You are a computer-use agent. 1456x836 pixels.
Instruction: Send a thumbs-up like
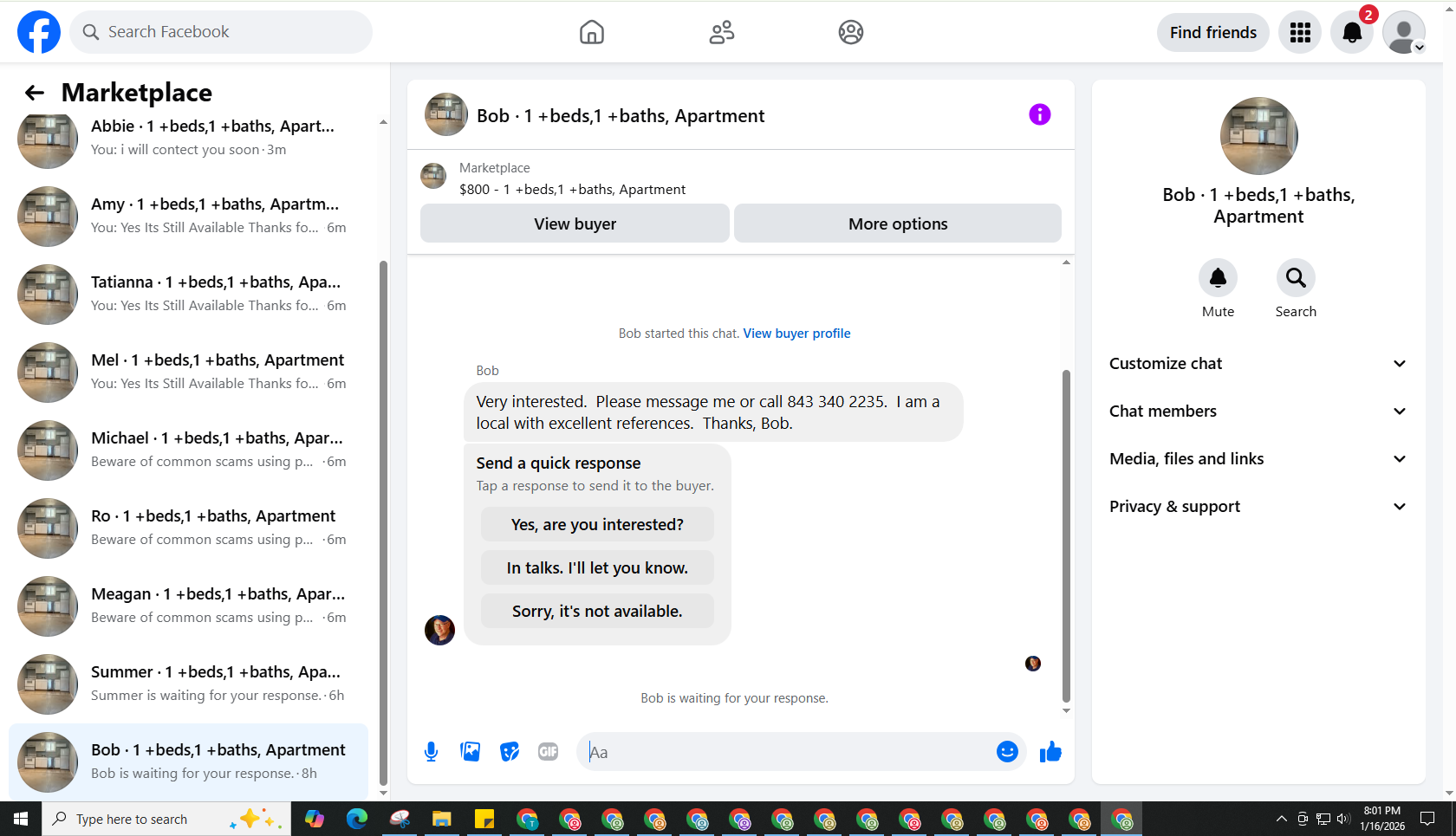(1050, 752)
